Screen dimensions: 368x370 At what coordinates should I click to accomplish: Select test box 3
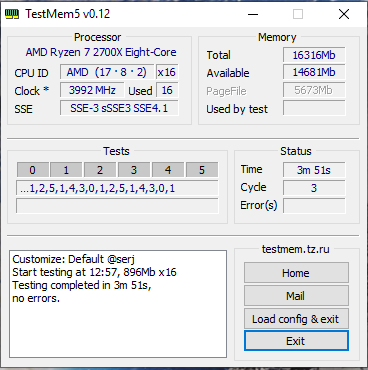[x=134, y=170]
